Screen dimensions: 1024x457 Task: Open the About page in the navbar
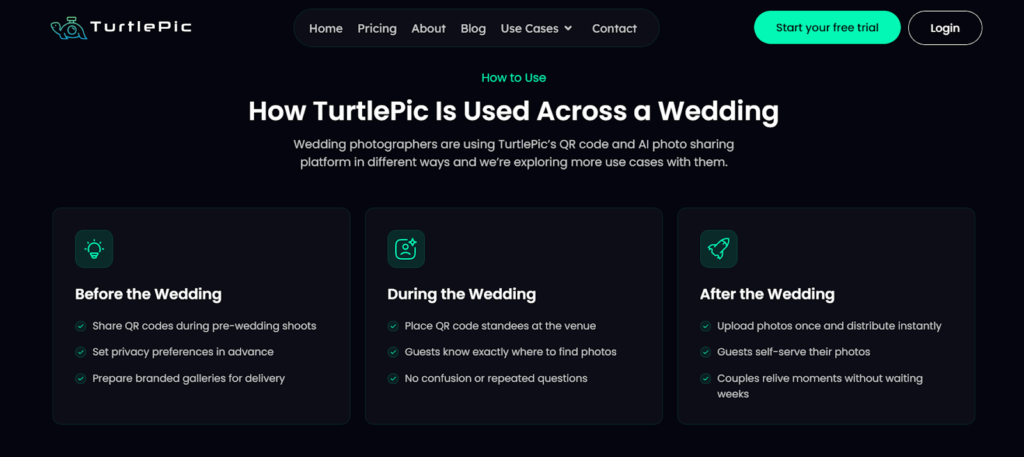(428, 28)
